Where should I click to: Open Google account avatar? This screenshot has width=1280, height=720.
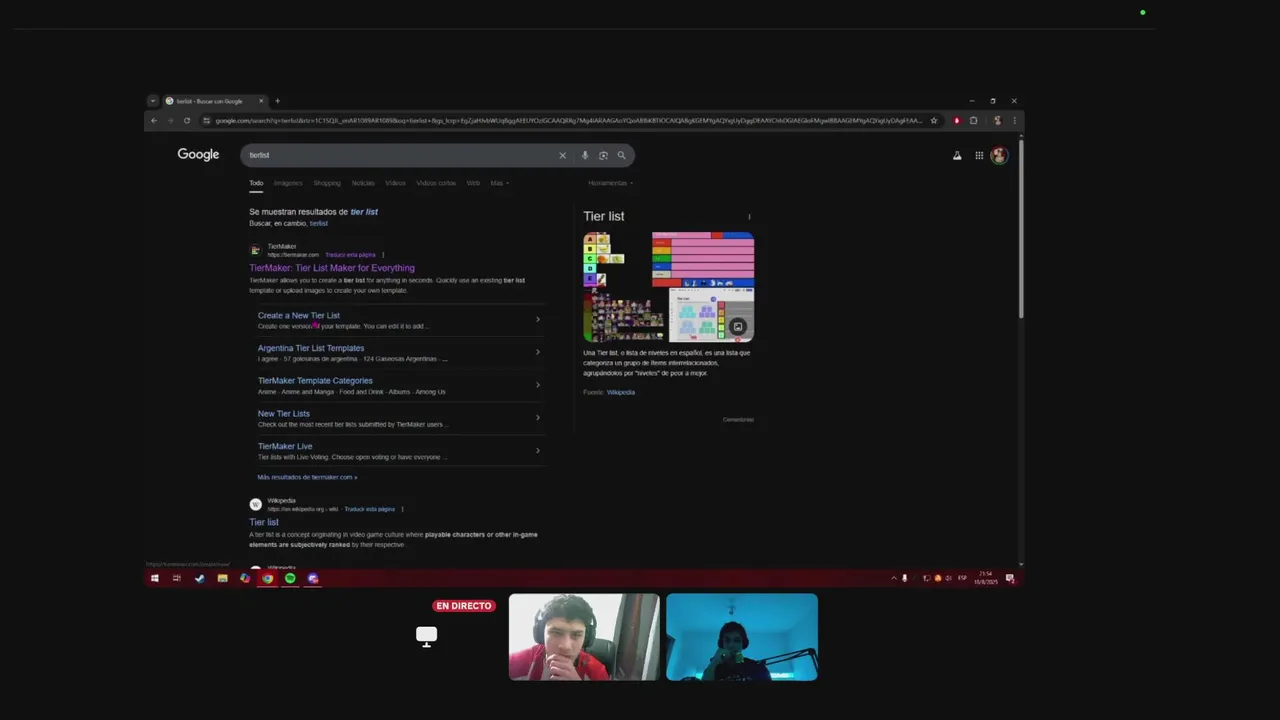click(998, 155)
